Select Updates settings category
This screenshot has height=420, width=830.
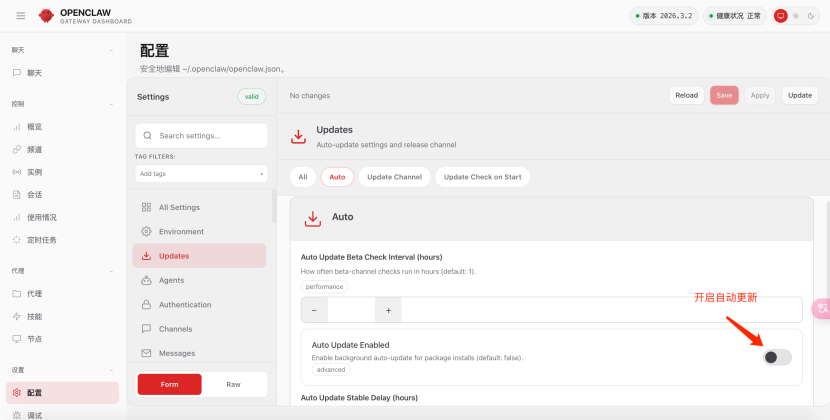coord(199,256)
